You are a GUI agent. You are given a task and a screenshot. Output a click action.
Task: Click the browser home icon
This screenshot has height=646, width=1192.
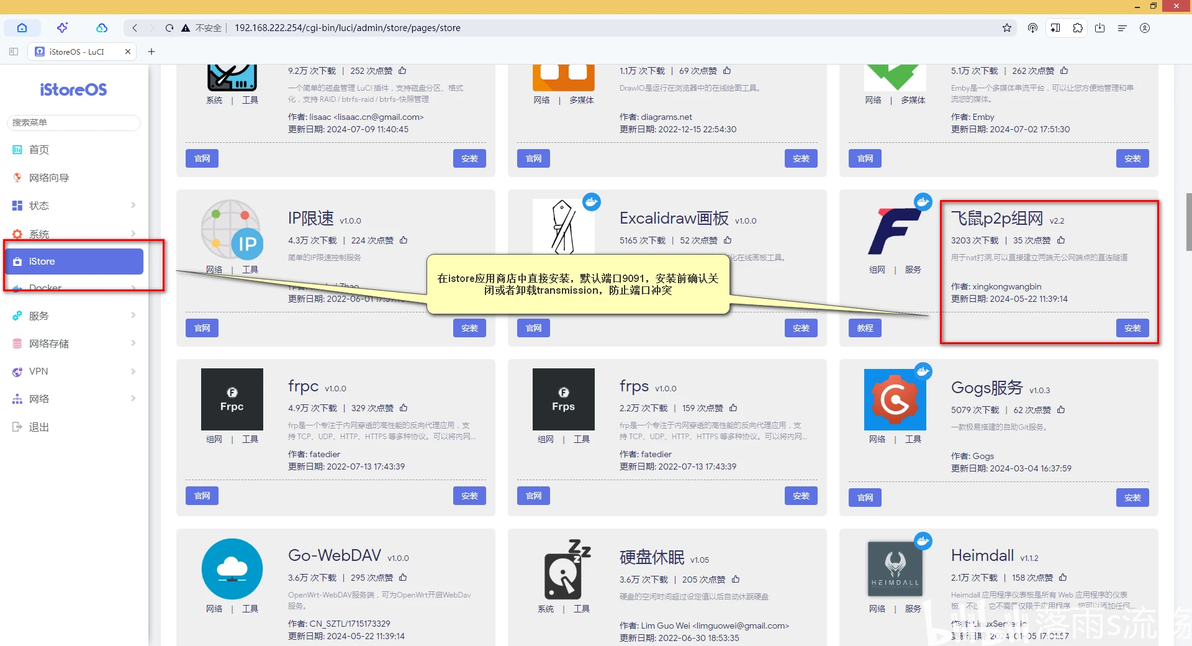click(22, 28)
